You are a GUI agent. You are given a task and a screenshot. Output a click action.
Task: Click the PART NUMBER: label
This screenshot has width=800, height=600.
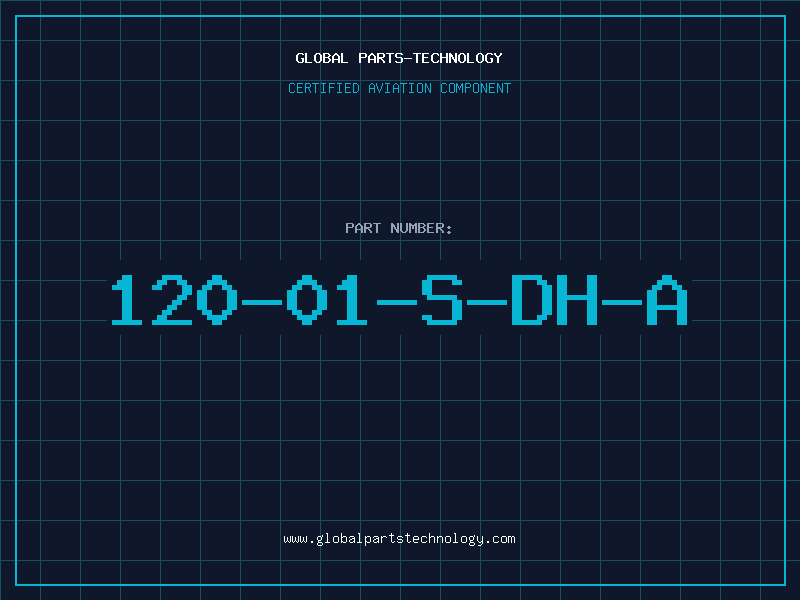(399, 228)
